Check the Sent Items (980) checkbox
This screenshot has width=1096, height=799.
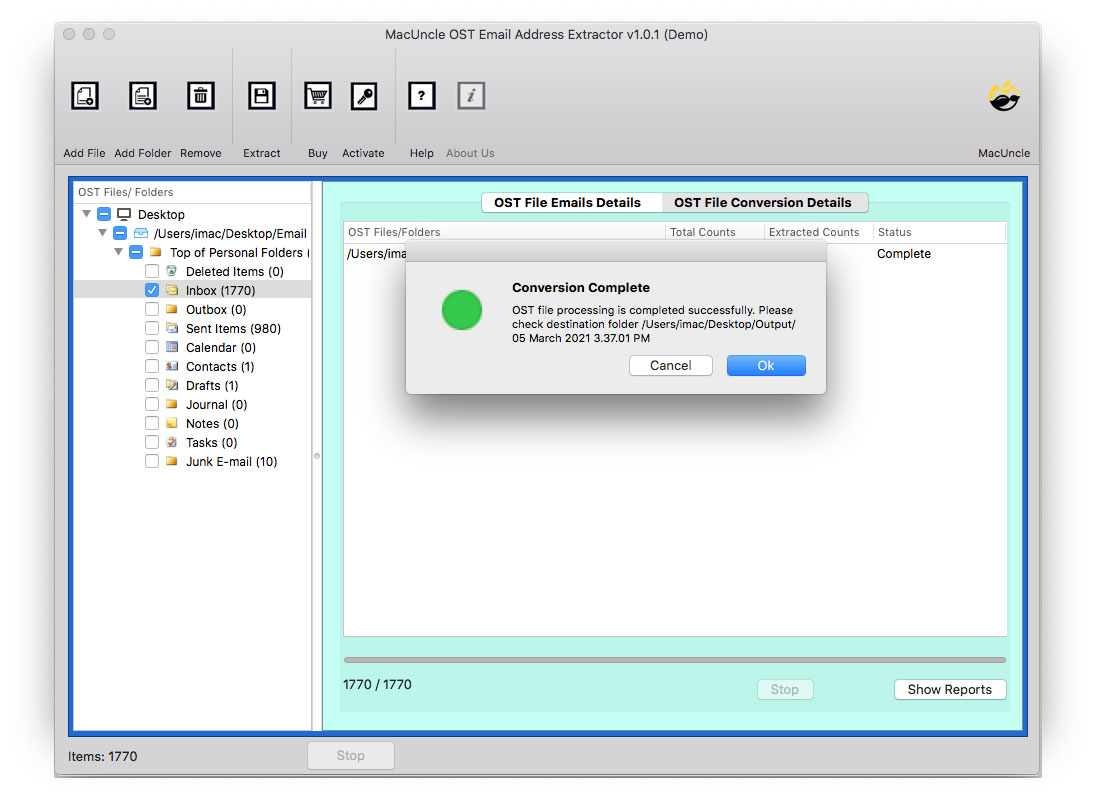[x=152, y=328]
